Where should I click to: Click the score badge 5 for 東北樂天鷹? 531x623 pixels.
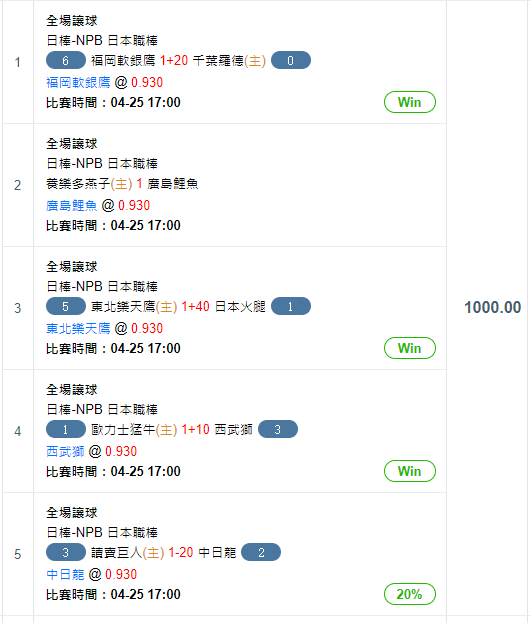66,306
